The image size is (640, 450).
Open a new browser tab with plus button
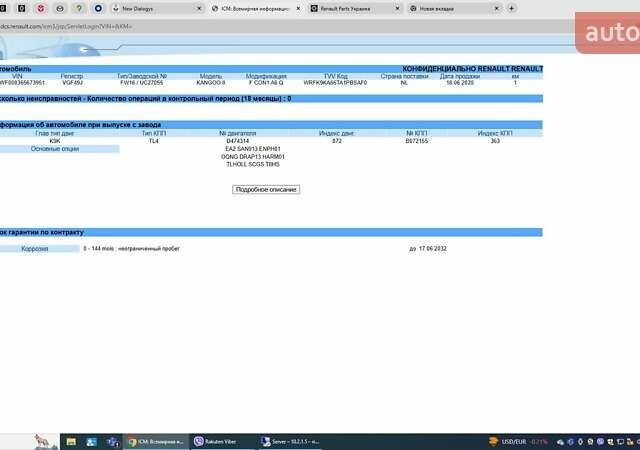[x=511, y=9]
